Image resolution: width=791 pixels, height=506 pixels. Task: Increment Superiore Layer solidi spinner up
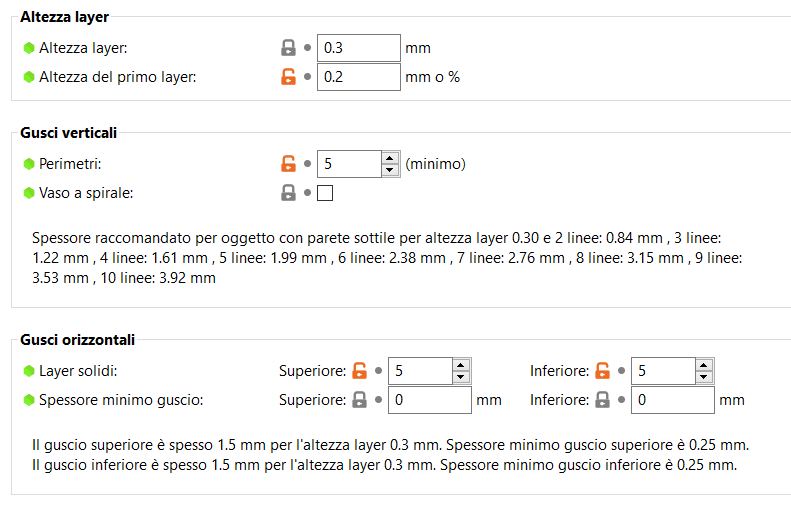point(461,364)
